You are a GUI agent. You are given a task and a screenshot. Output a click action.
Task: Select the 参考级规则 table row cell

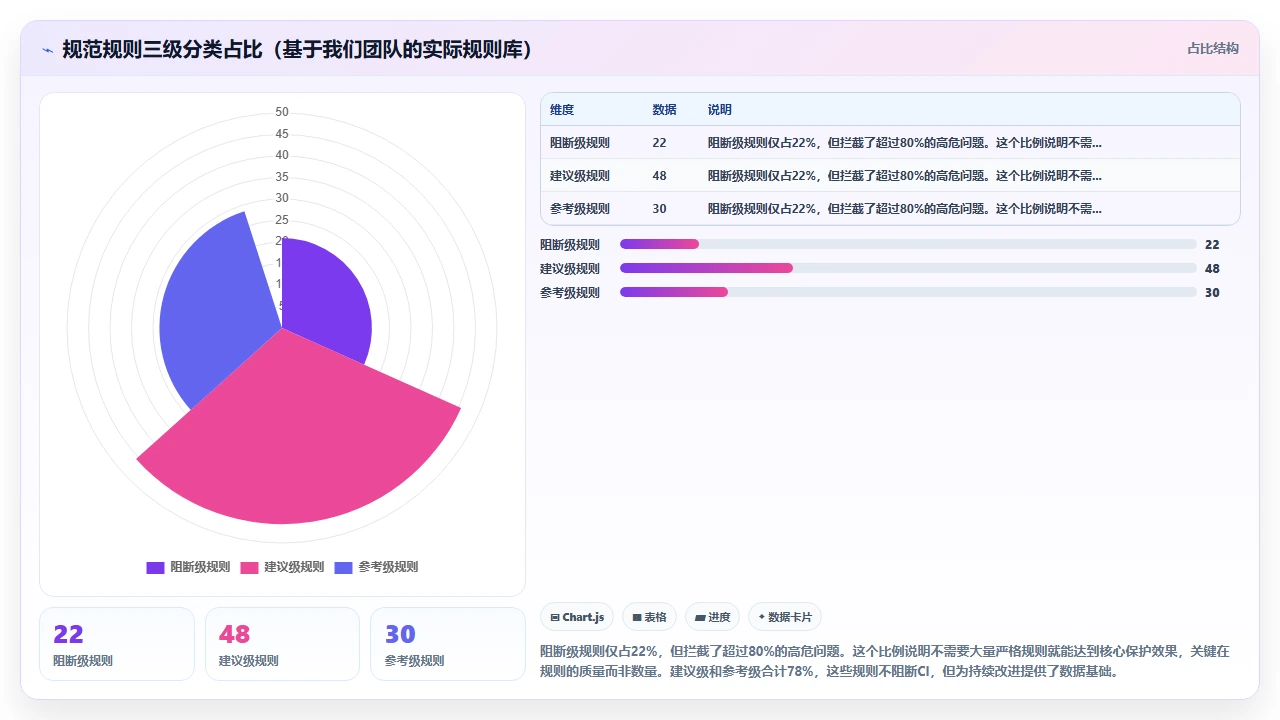pyautogui.click(x=580, y=209)
